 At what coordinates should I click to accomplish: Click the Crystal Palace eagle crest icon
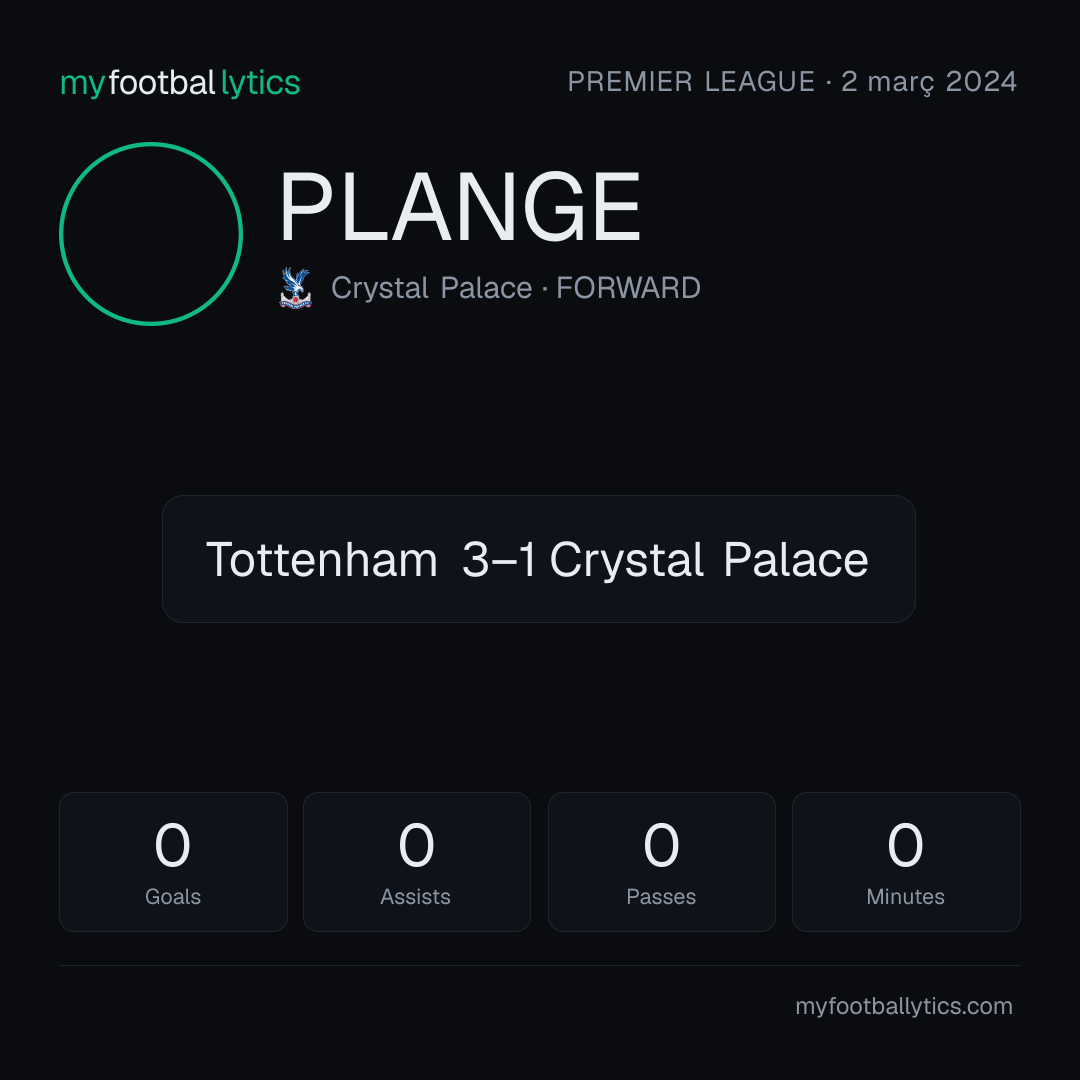tap(295, 288)
